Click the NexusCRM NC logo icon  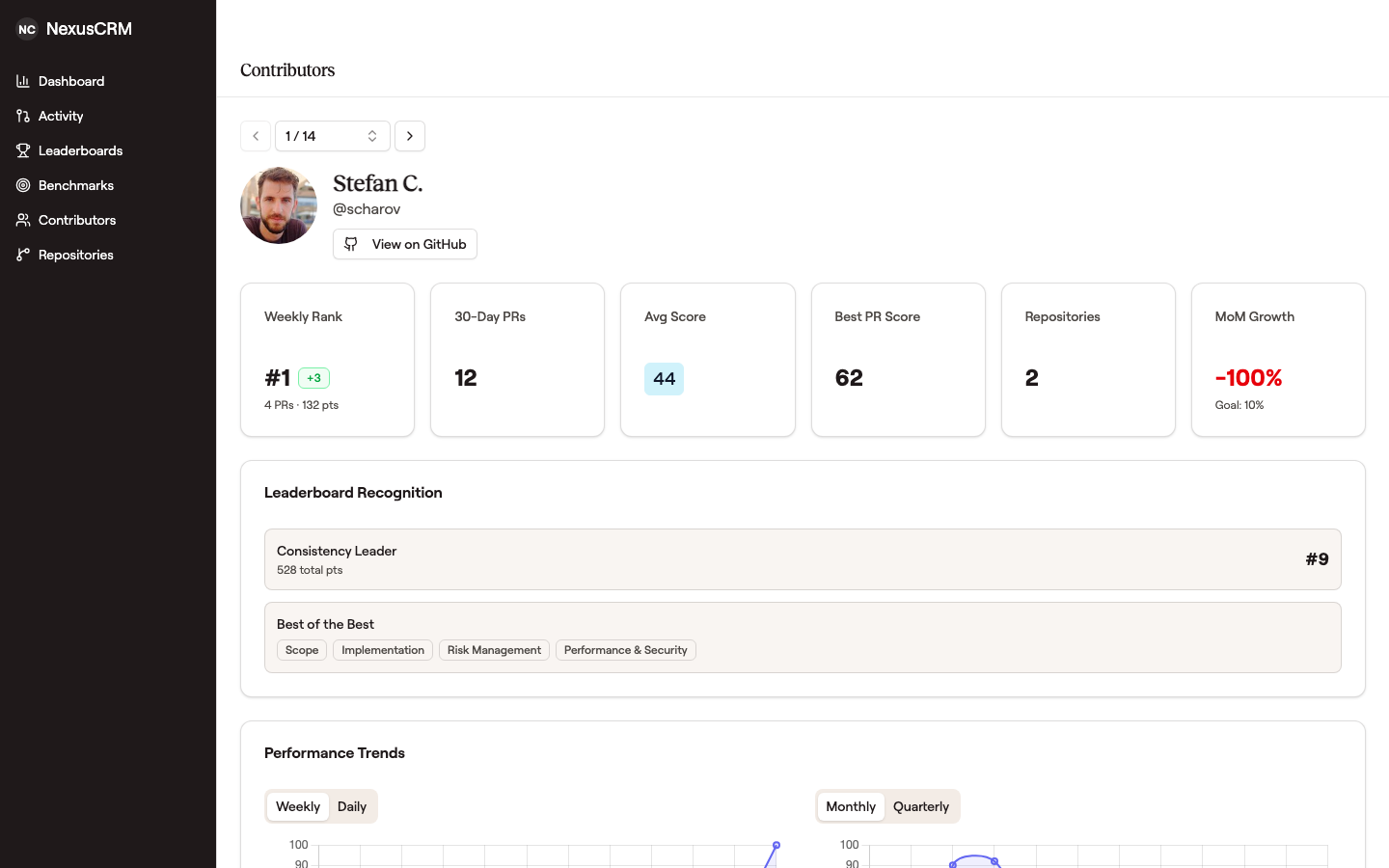(27, 29)
